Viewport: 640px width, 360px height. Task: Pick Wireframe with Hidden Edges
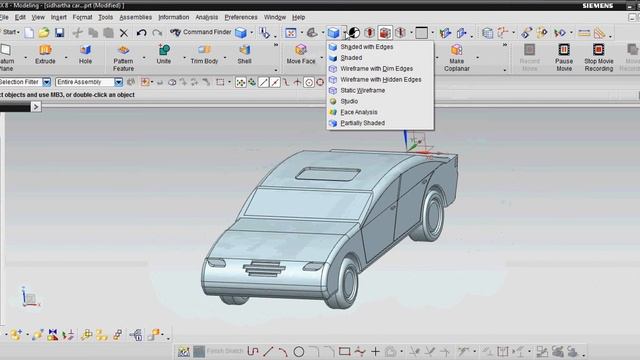tap(380, 80)
